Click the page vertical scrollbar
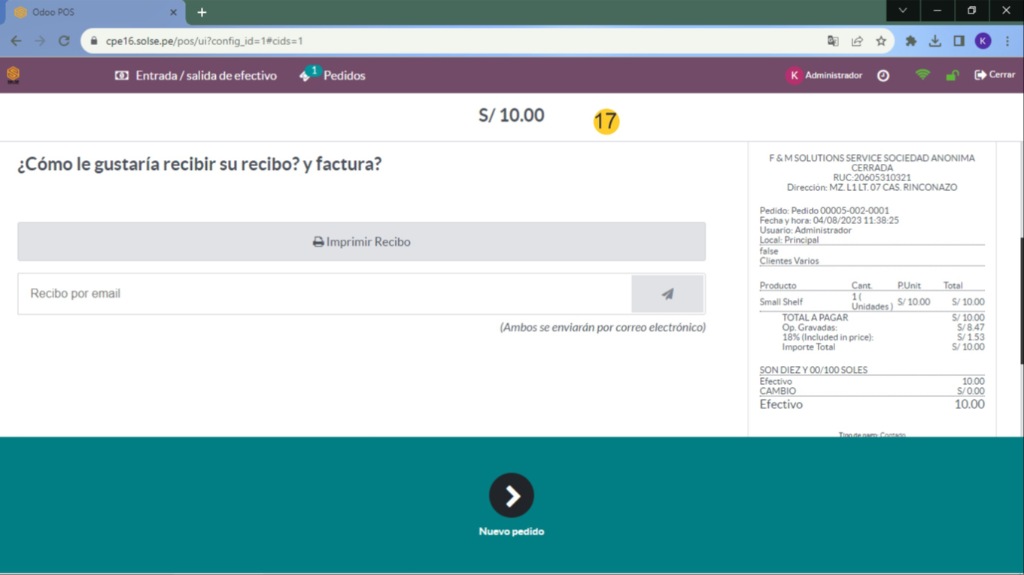Viewport: 1024px width, 575px height. [1019, 300]
